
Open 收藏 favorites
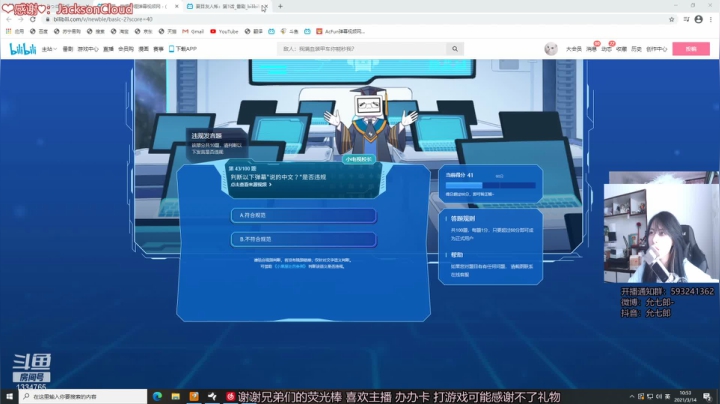(621, 49)
